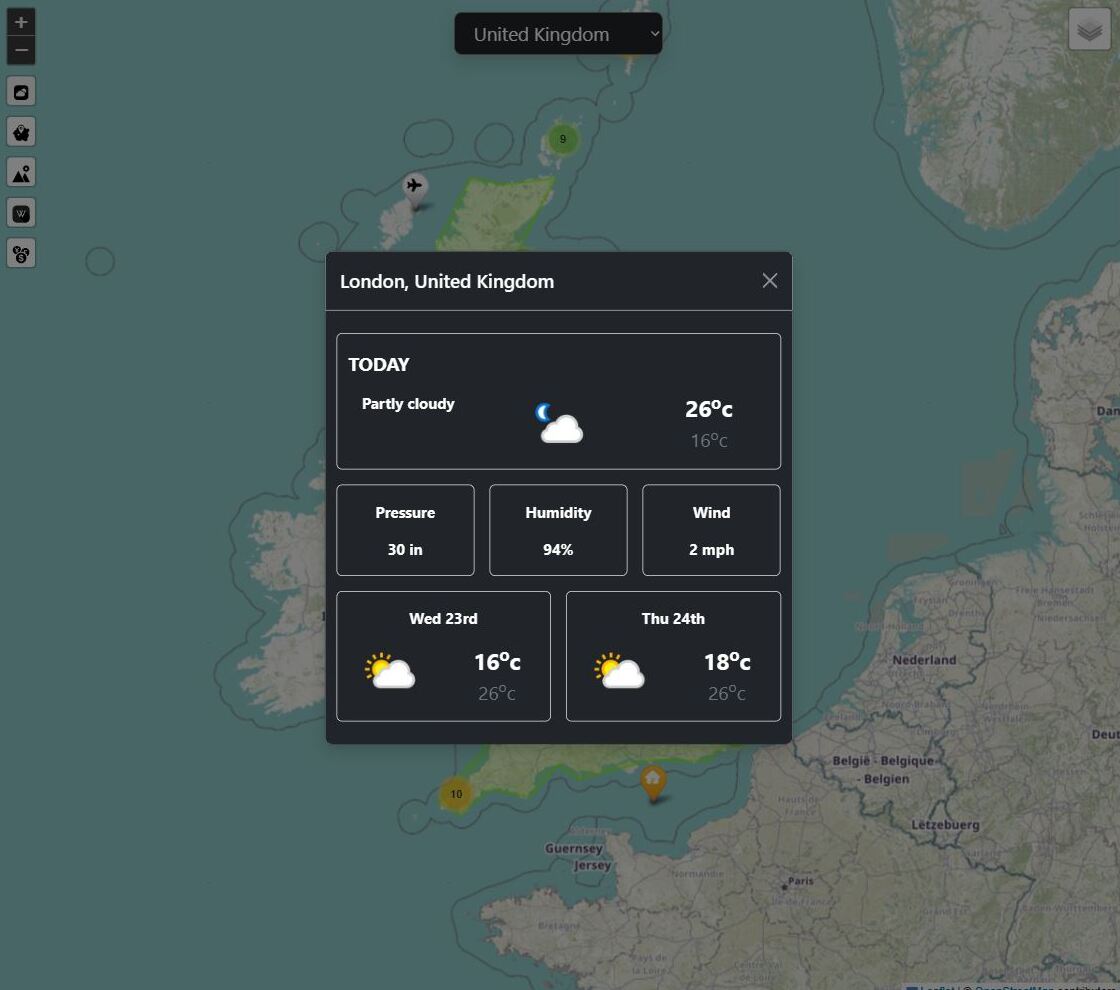
Task: Open the map layers control
Action: [1089, 30]
